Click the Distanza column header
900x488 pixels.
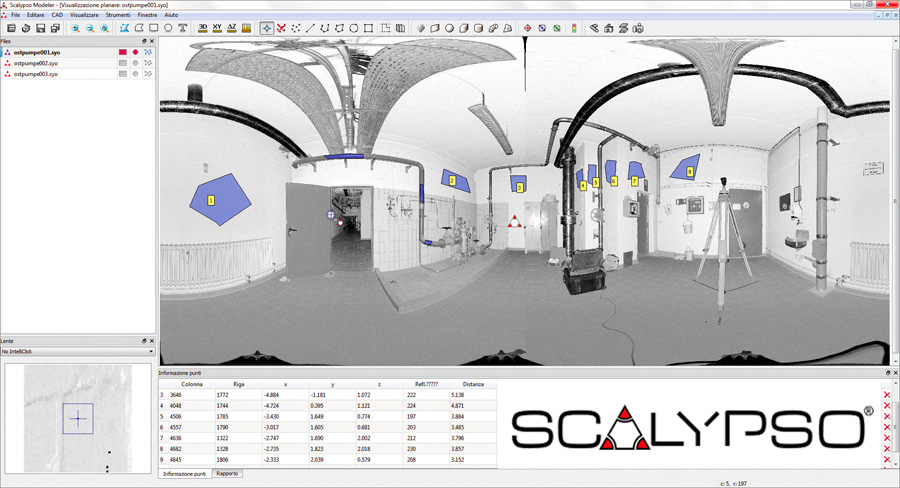pyautogui.click(x=473, y=384)
